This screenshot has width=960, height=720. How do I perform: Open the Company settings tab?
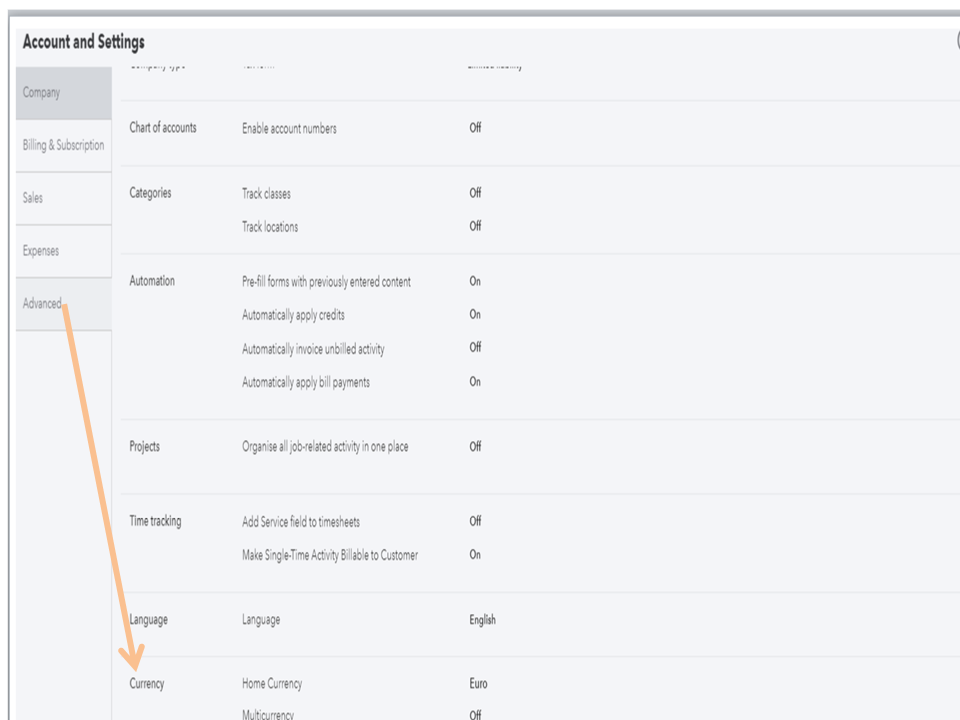(x=42, y=93)
